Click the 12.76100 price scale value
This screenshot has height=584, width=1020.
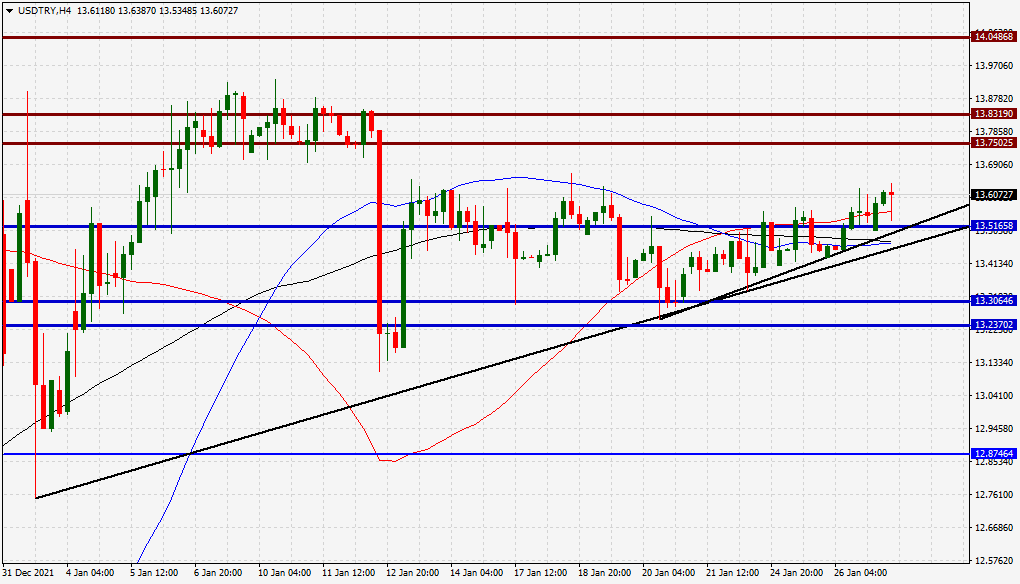point(994,495)
